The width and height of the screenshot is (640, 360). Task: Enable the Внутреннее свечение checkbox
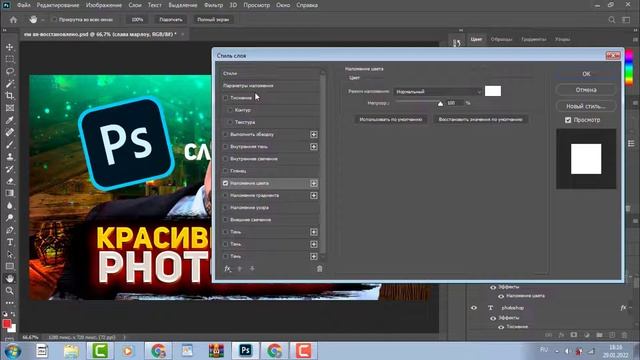coord(225,158)
